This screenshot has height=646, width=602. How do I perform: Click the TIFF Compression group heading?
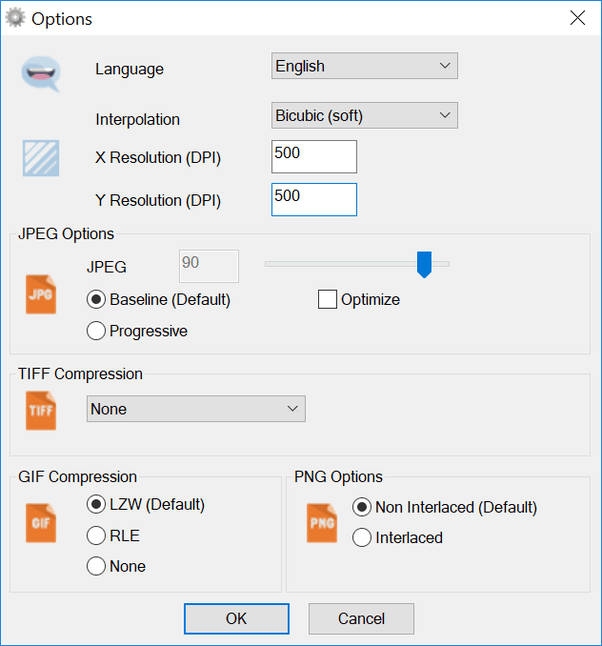click(x=80, y=374)
